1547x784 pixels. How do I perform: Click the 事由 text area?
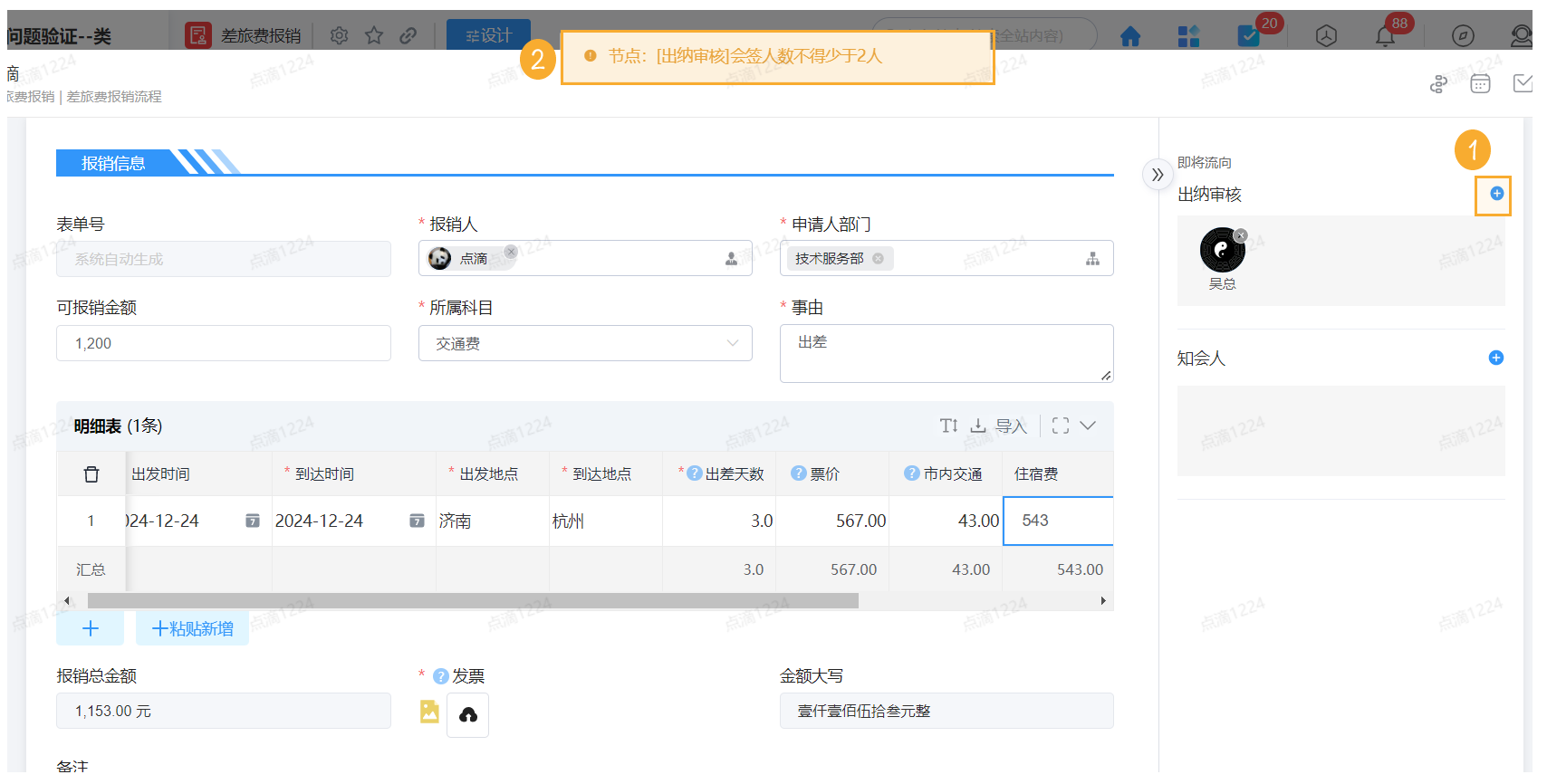pyautogui.click(x=946, y=353)
